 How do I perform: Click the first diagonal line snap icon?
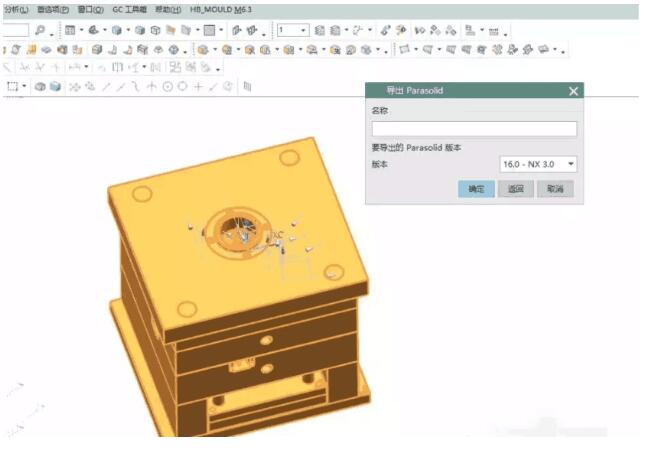tap(106, 87)
